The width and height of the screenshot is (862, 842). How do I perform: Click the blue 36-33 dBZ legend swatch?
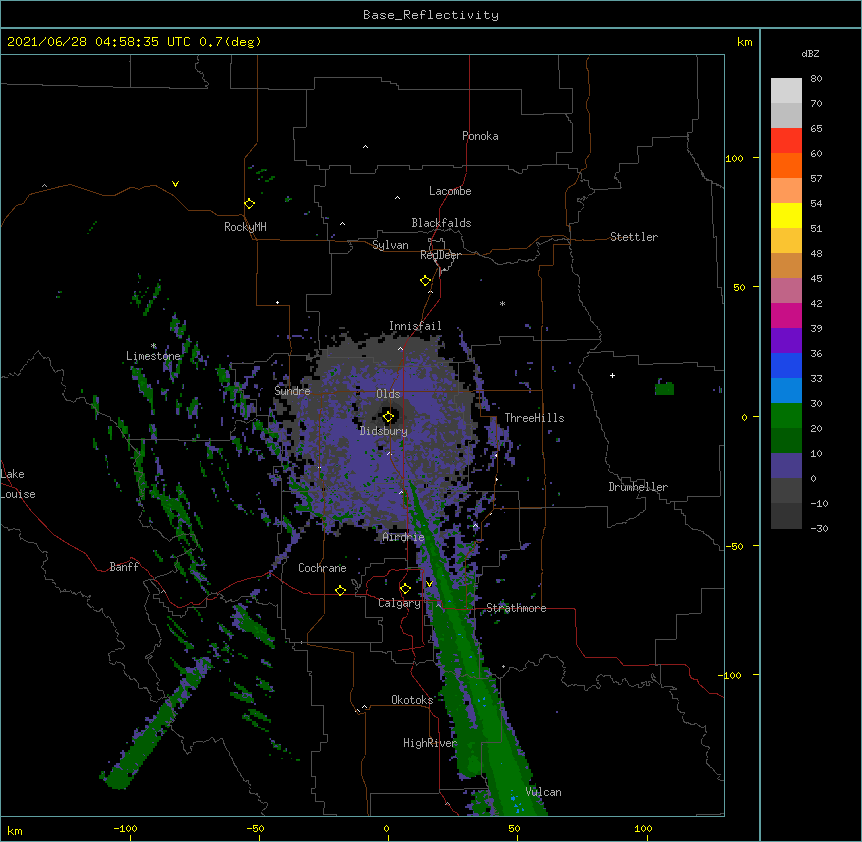tap(786, 366)
